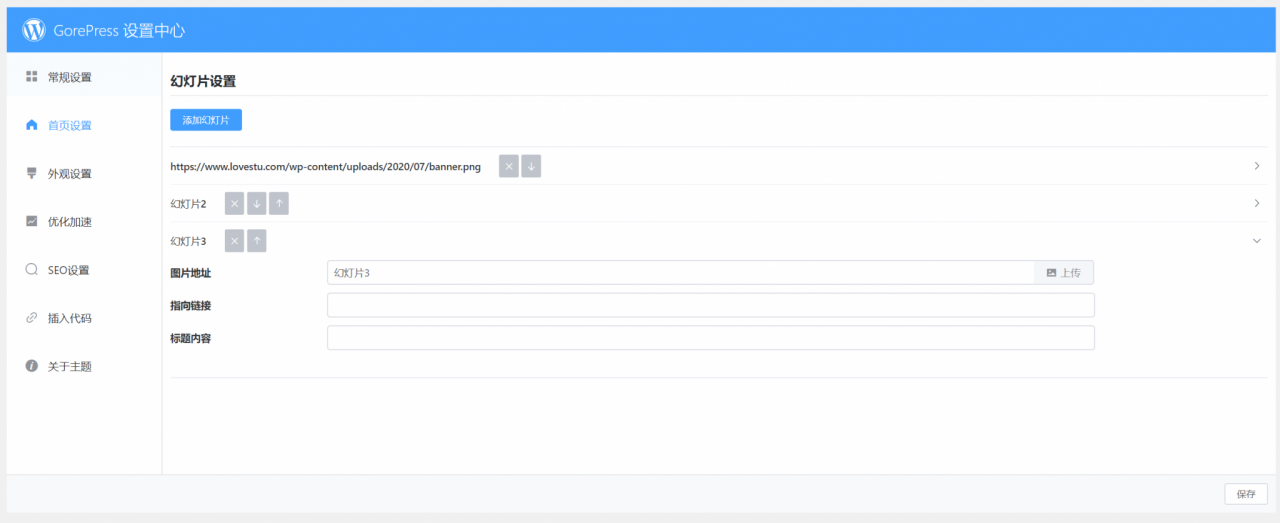Click the 首页设置 home icon

31,125
